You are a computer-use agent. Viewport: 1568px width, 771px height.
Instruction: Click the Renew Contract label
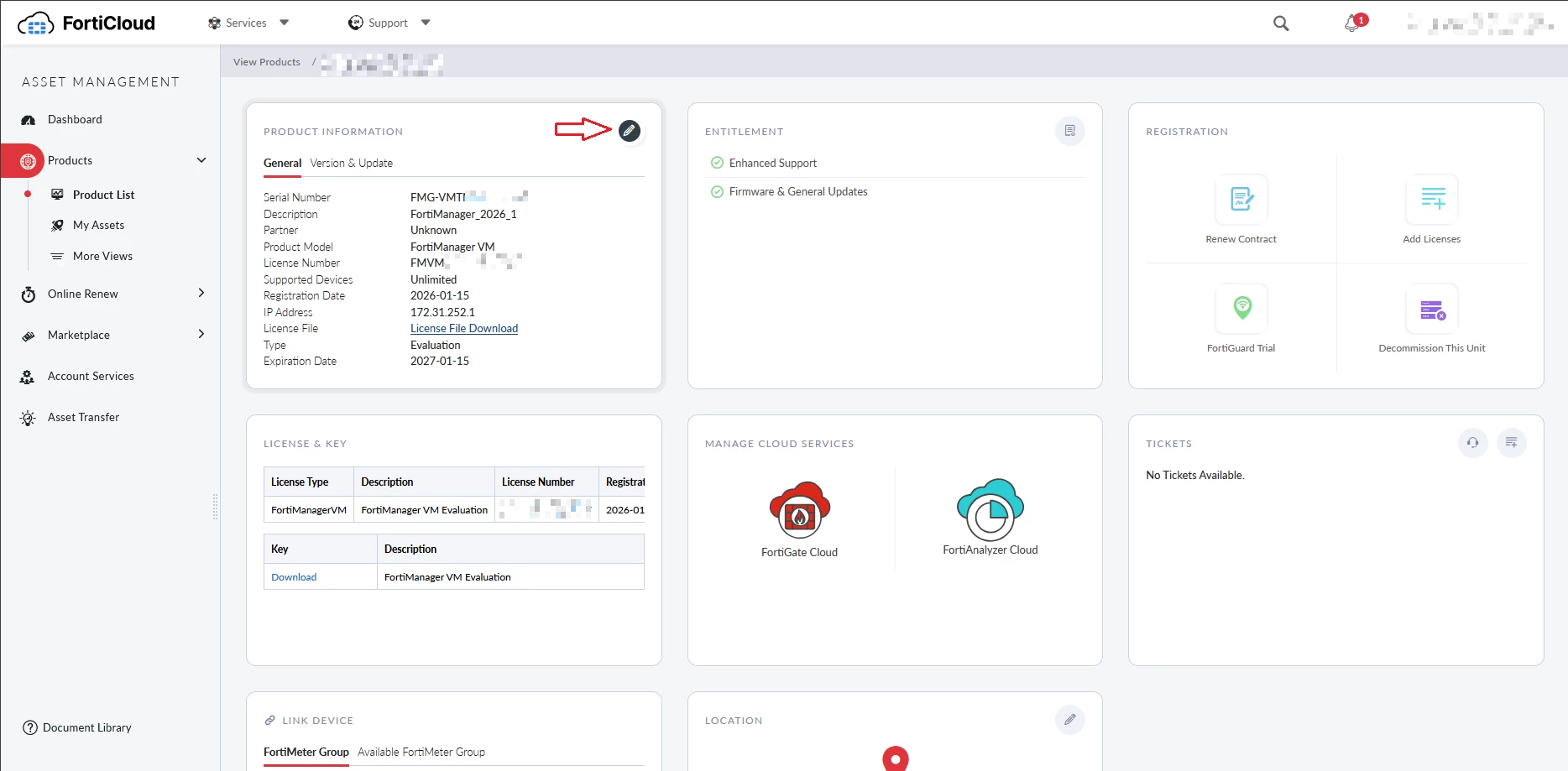click(x=1241, y=239)
